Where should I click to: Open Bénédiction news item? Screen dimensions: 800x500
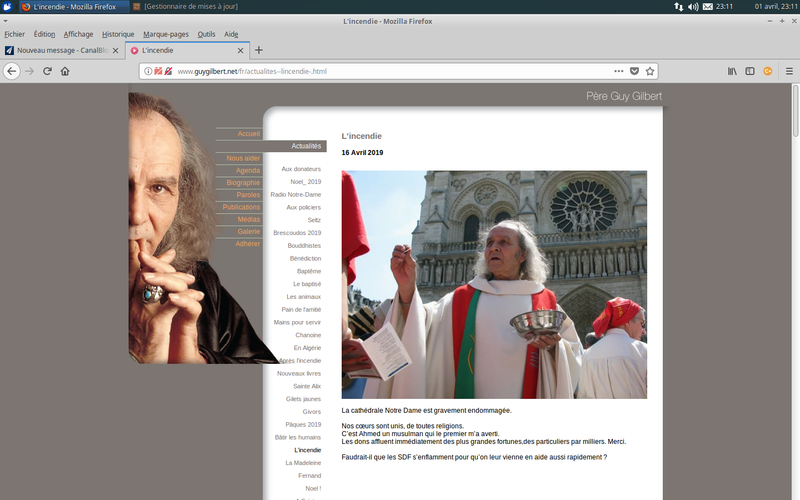coord(306,258)
